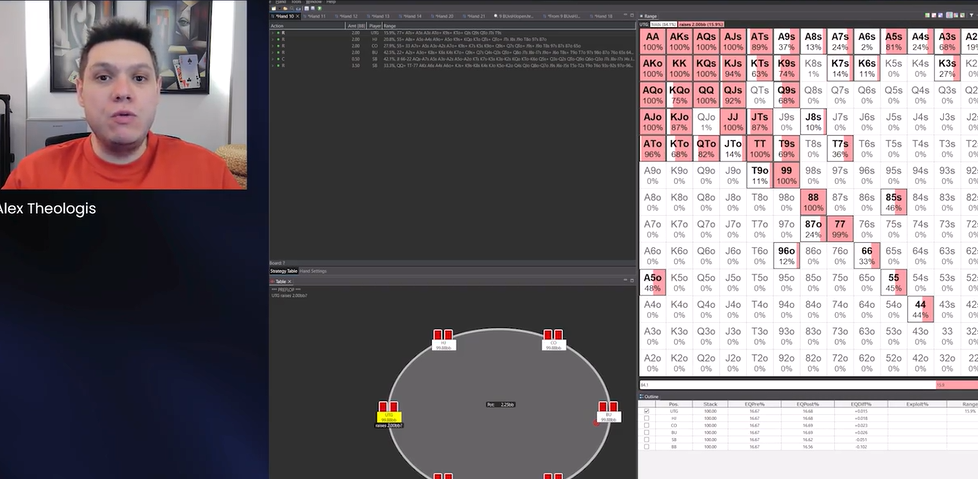Select the folds 84.1% strategy label
The image size is (978, 479).
663,24
